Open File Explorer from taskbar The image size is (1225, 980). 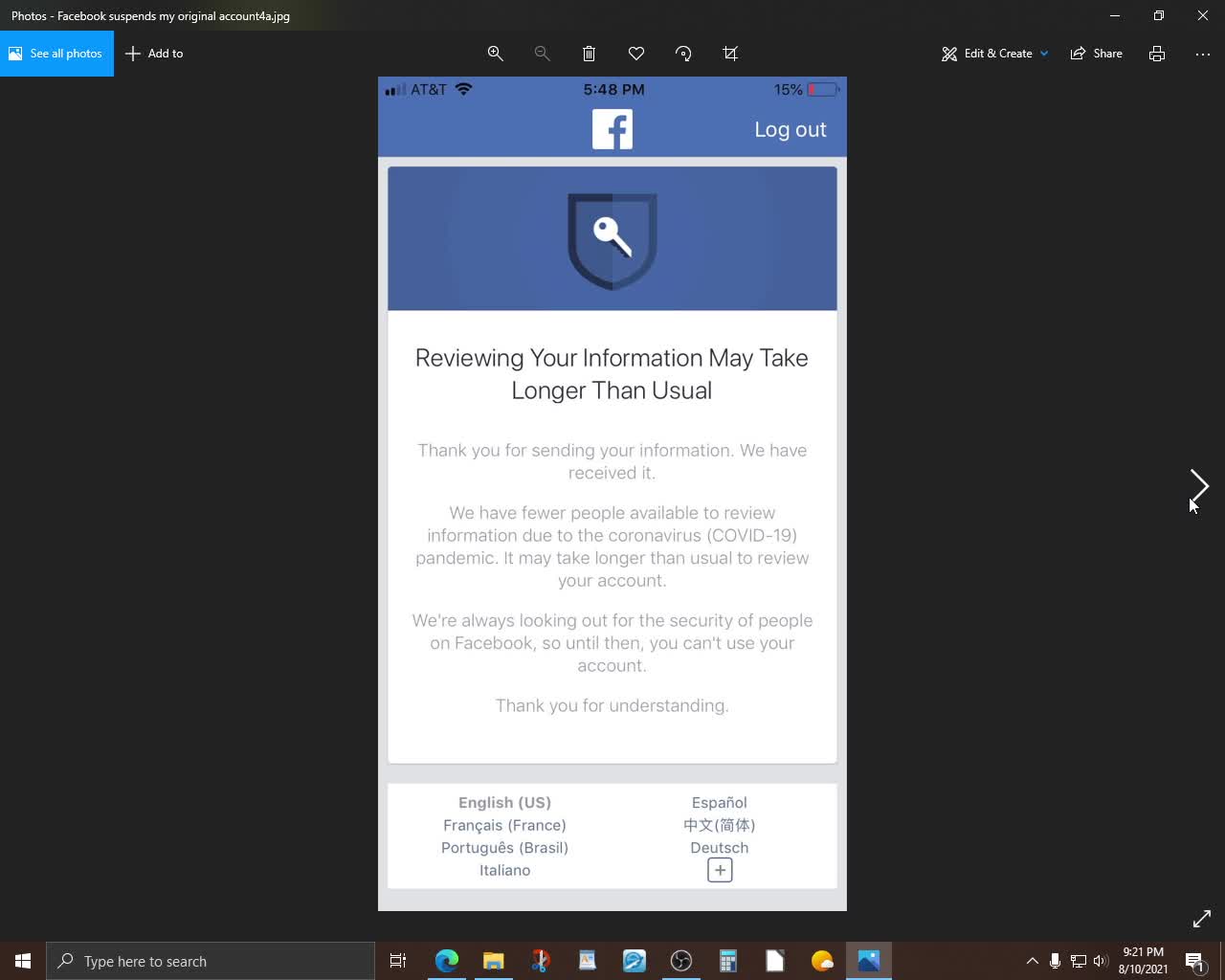(x=494, y=961)
